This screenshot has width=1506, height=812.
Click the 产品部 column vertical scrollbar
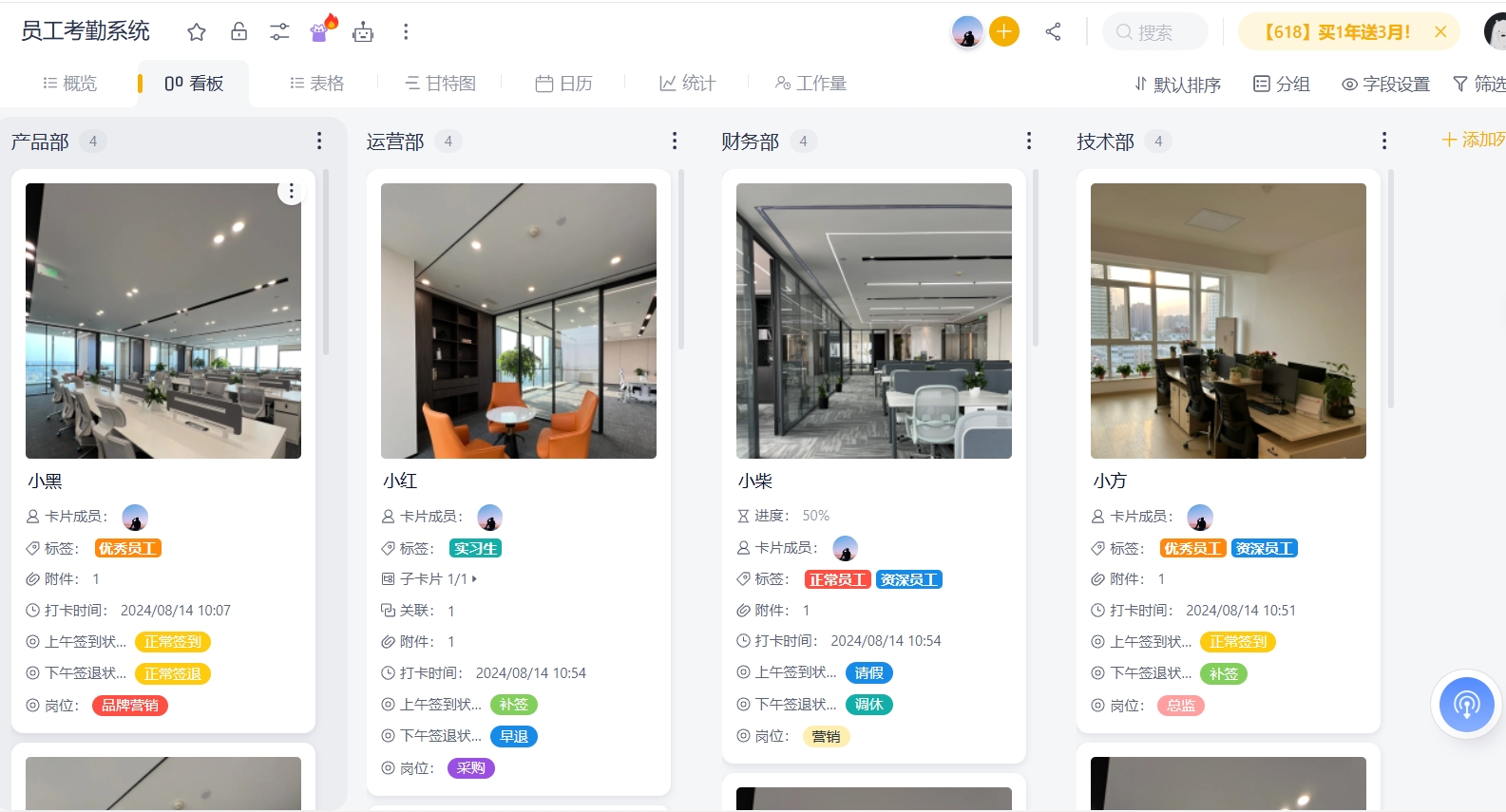point(326,261)
